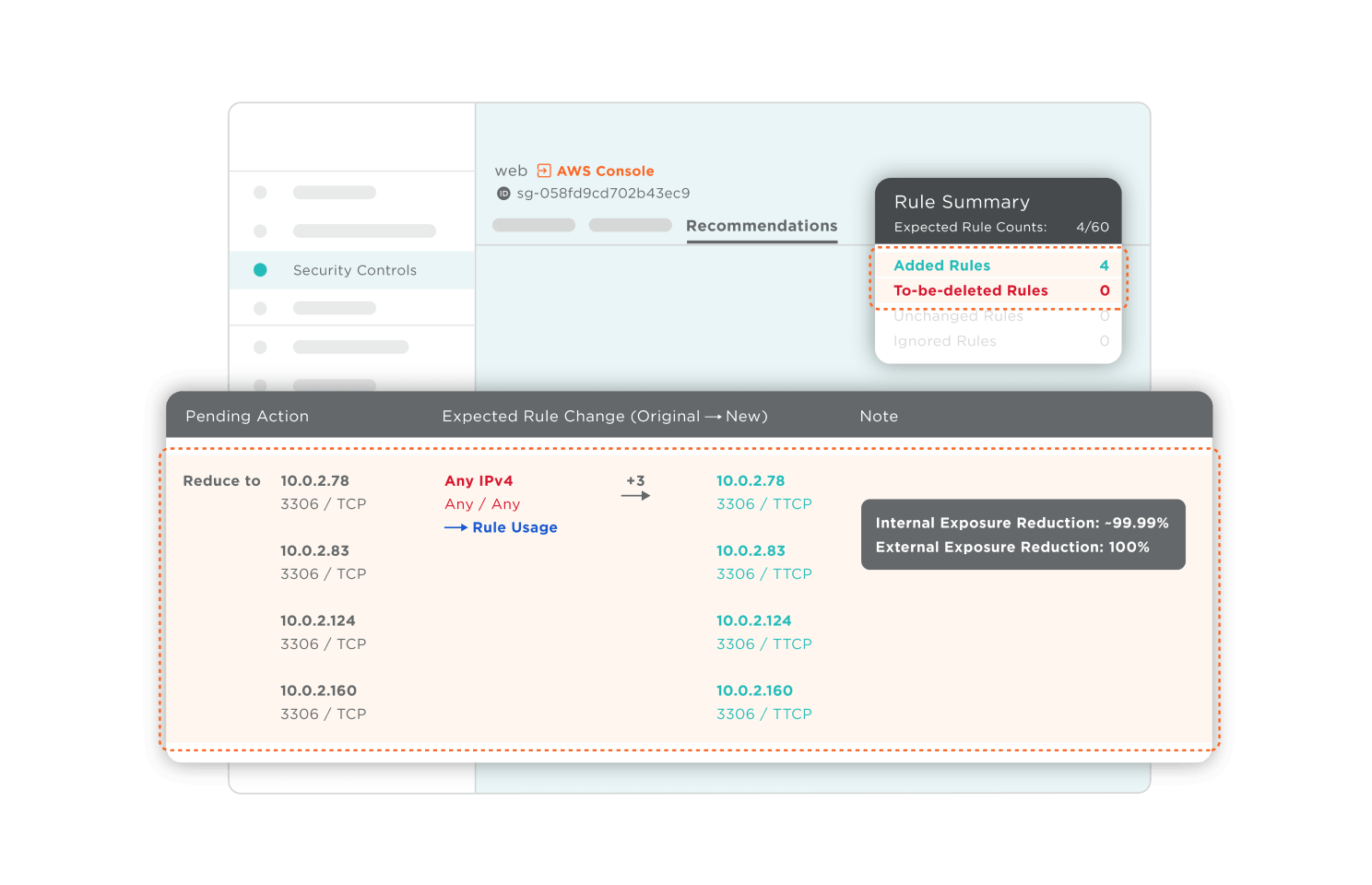The image size is (1372, 885).
Task: Click the Expected Rule Counts 4/60 value
Action: pos(1093,227)
